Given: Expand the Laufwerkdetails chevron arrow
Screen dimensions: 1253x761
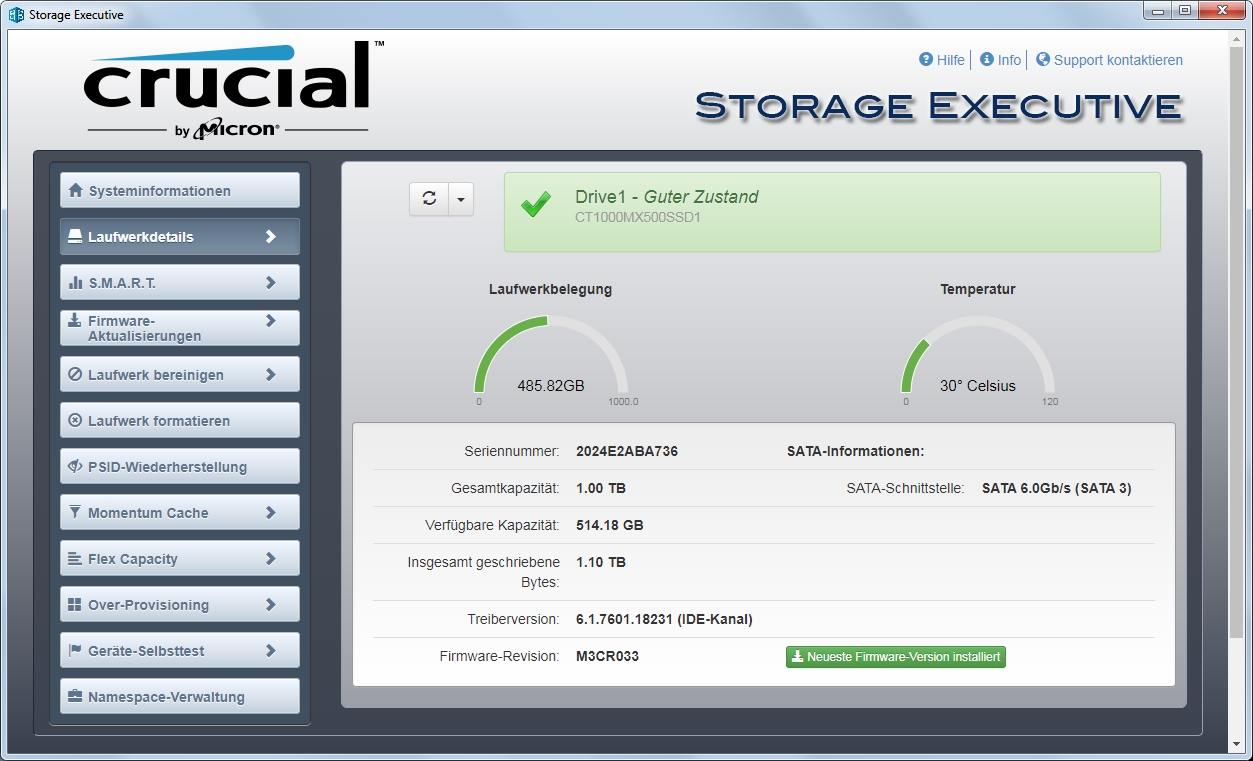Looking at the screenshot, I should [271, 237].
